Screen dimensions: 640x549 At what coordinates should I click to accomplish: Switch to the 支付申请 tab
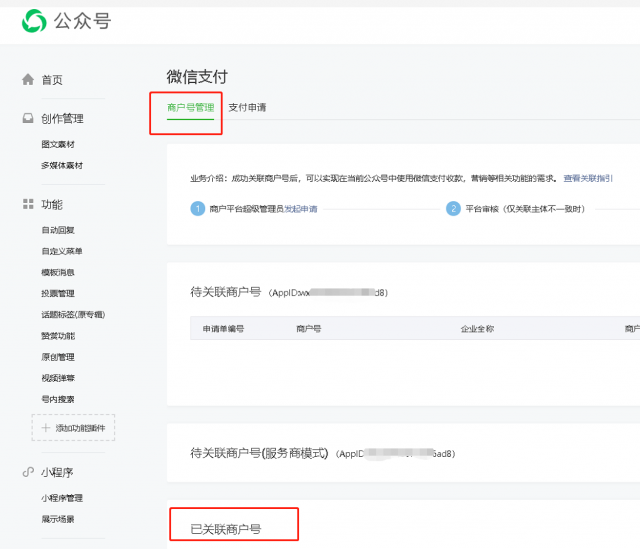[x=247, y=107]
